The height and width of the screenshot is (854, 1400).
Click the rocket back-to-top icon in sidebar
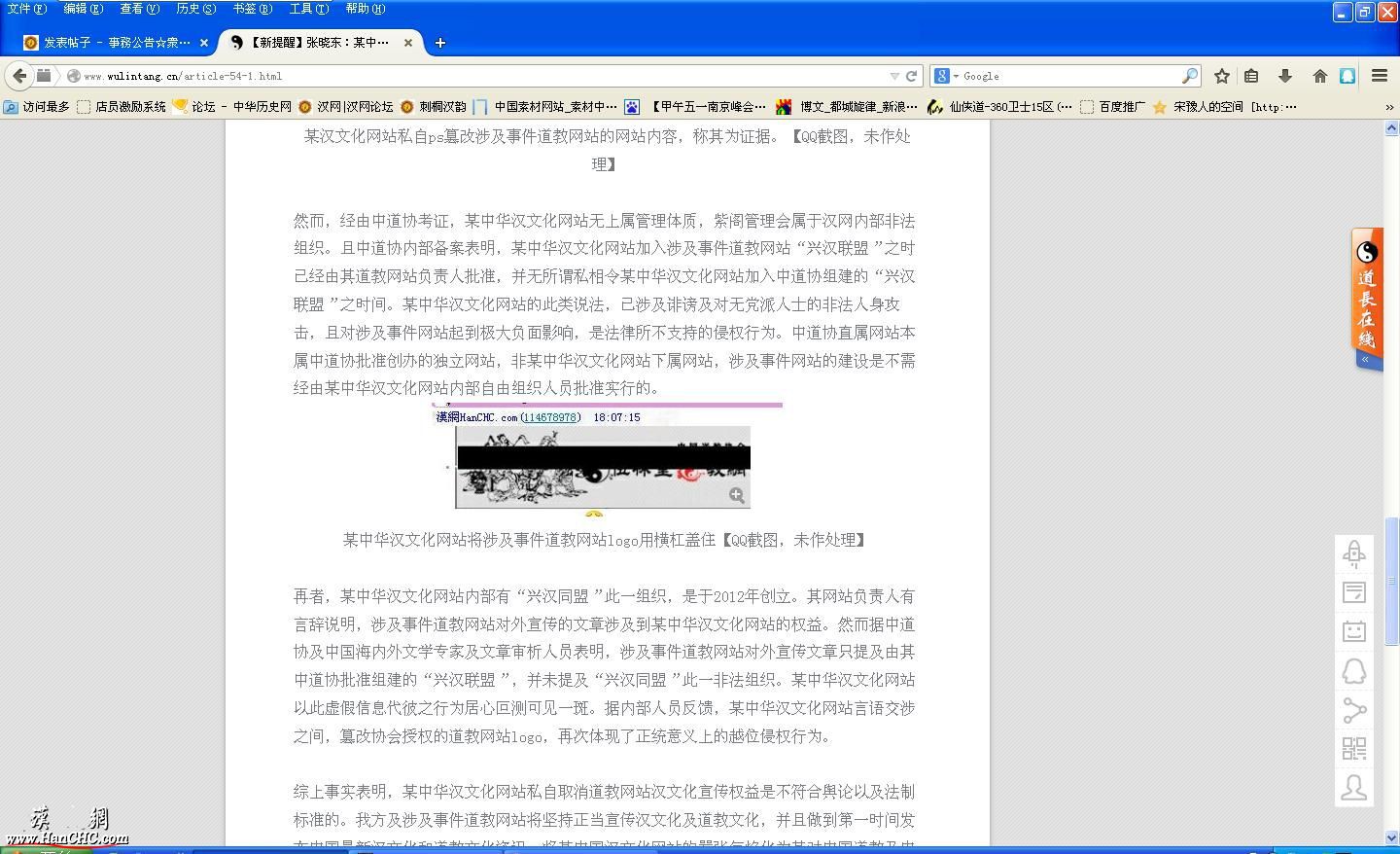click(1354, 552)
